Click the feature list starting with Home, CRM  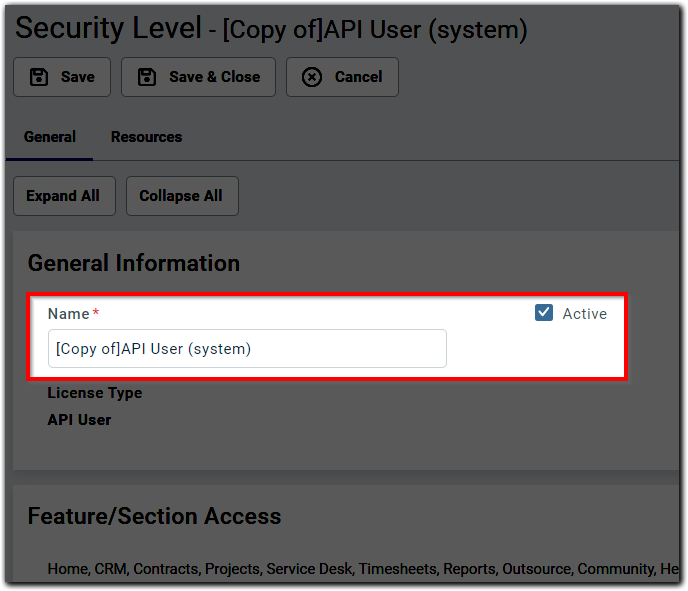coord(363,569)
